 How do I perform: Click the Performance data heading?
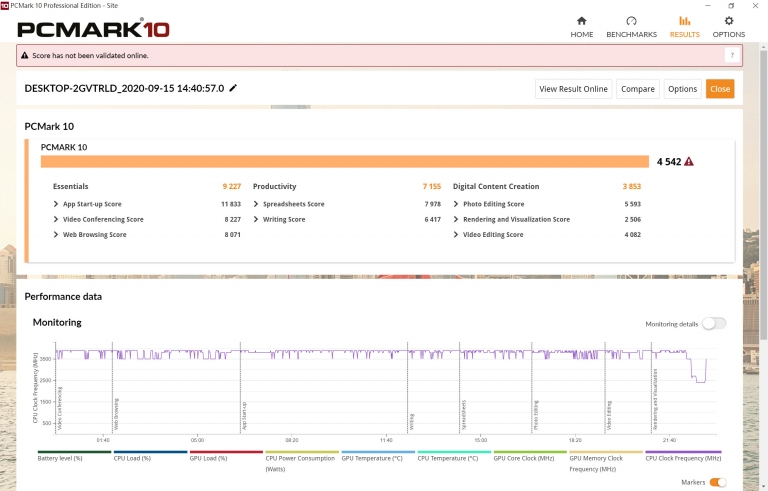pos(63,296)
